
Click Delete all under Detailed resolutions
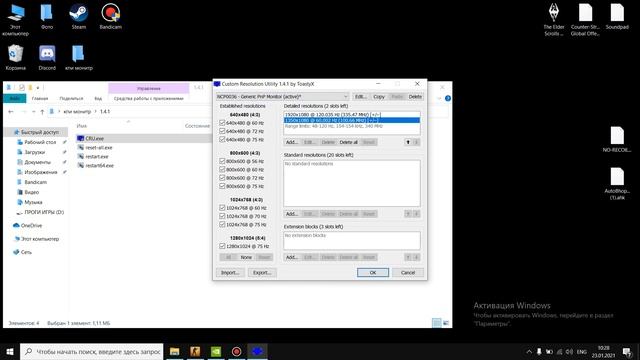(349, 142)
